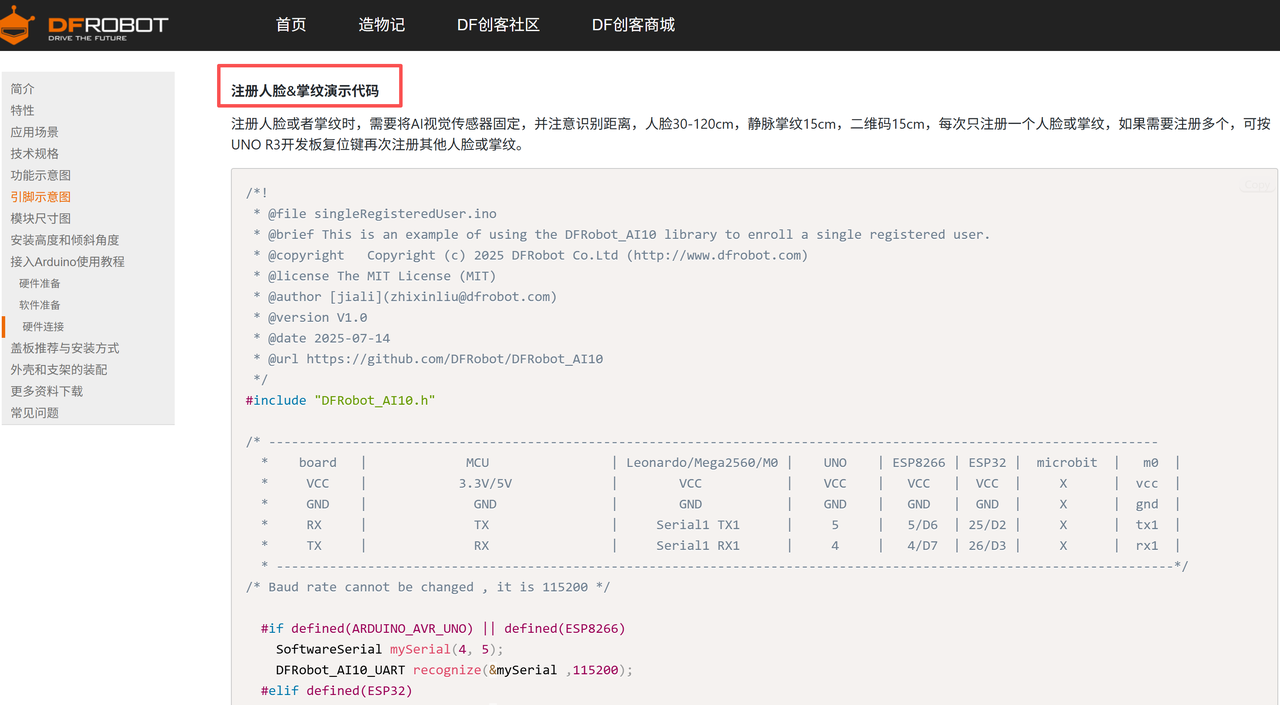
Task: Open 应用场景 section link
Action: point(35,132)
